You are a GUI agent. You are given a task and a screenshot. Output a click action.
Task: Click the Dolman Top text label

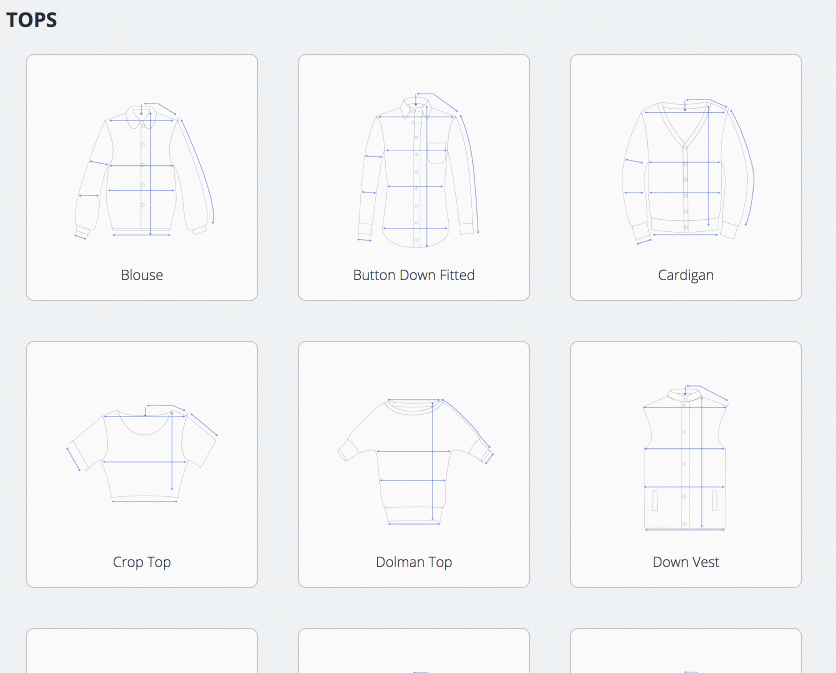click(x=413, y=562)
